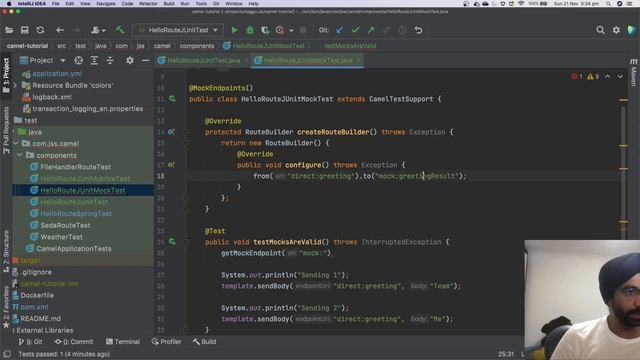The width and height of the screenshot is (640, 360).
Task: Click the Synchronize reload icon
Action: [x=40, y=30]
